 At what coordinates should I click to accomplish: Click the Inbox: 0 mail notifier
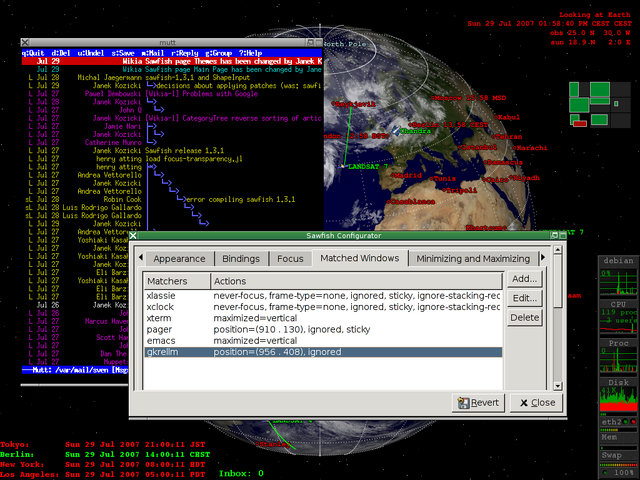coord(241,473)
